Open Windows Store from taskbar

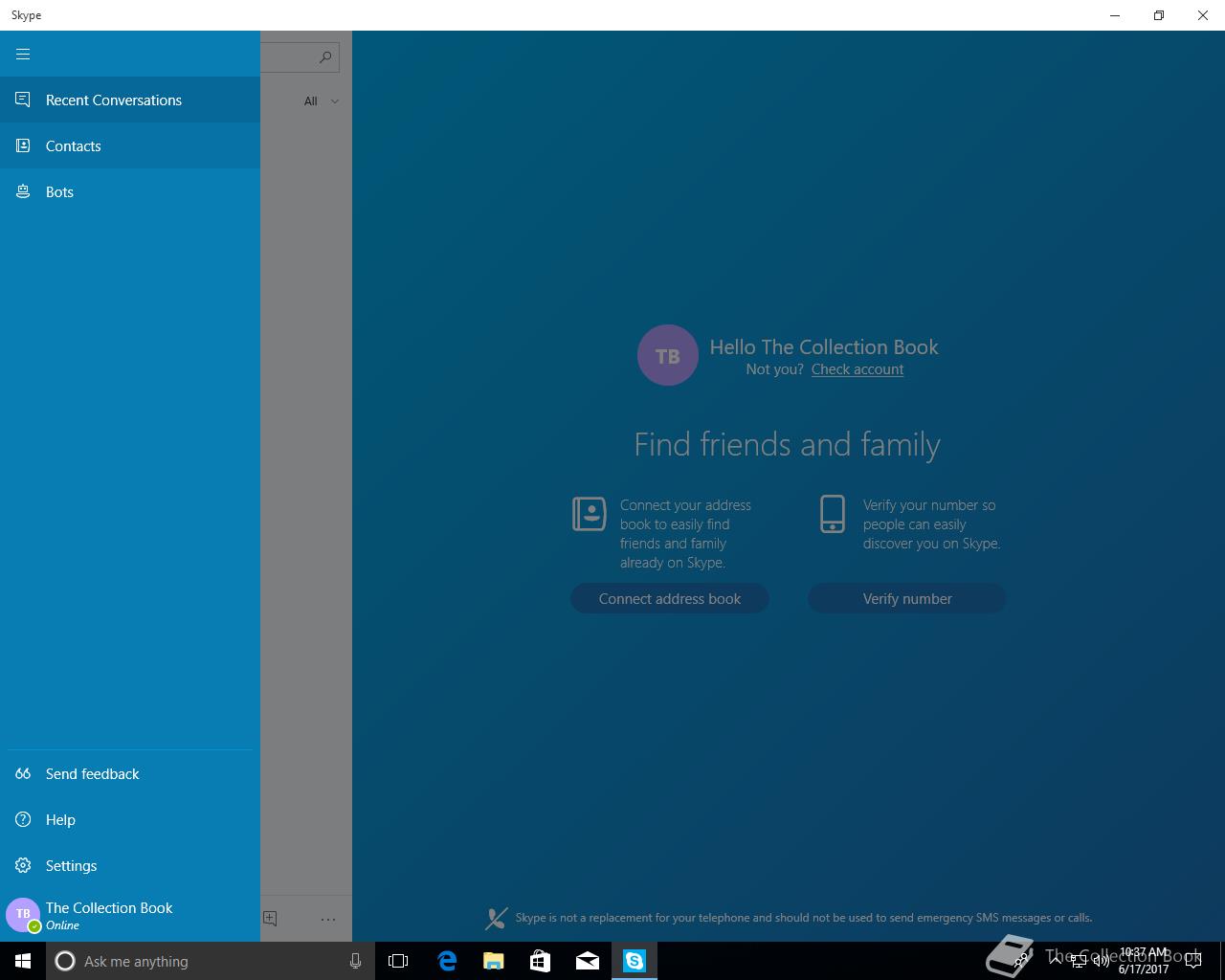(541, 961)
